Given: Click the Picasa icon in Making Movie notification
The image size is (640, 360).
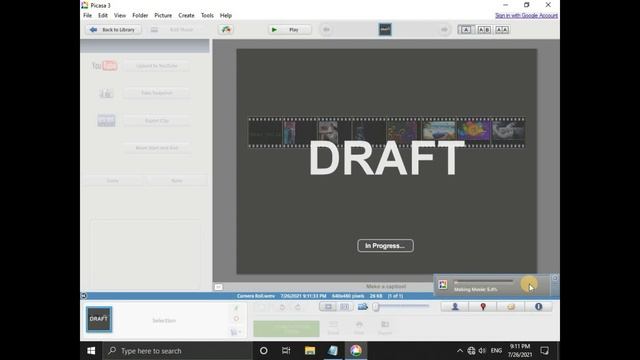Looking at the screenshot, I should (443, 284).
